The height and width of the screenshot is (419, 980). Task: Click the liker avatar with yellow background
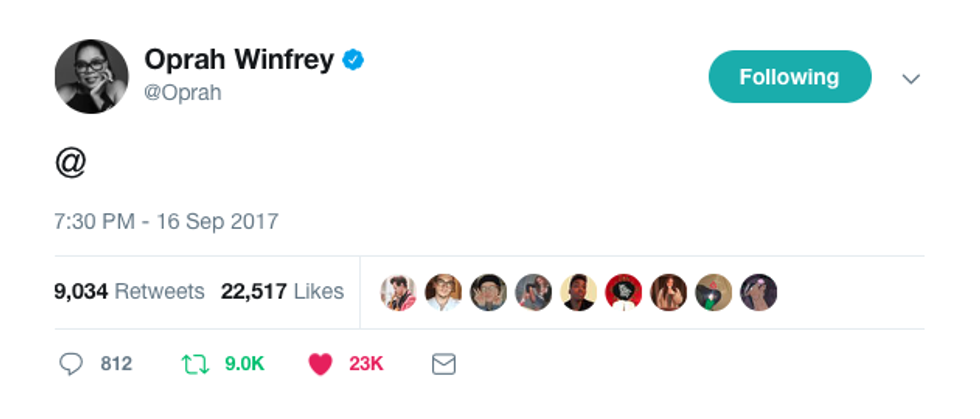click(579, 292)
